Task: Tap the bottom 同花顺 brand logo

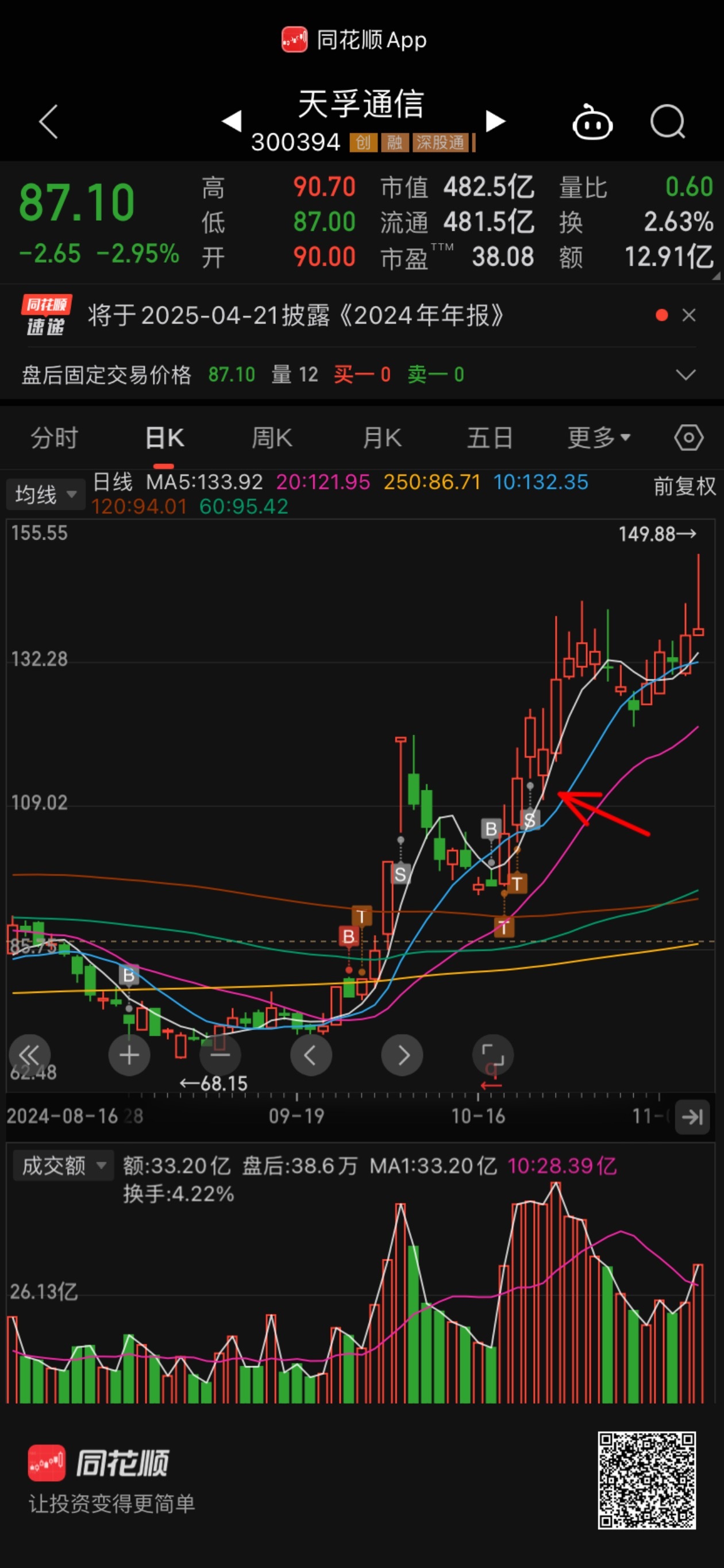Action: coord(99,1463)
